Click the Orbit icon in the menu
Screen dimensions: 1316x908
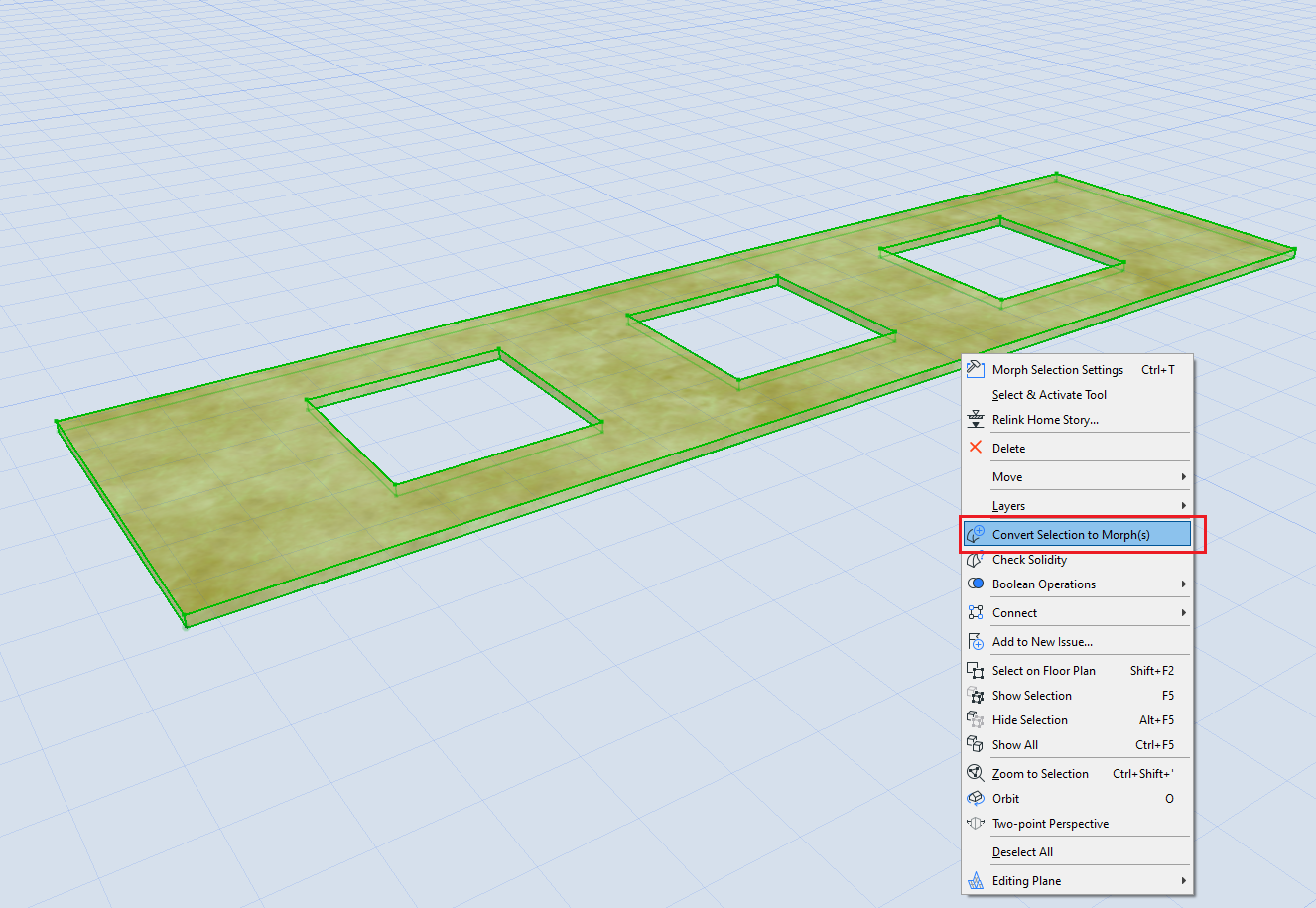click(x=976, y=799)
